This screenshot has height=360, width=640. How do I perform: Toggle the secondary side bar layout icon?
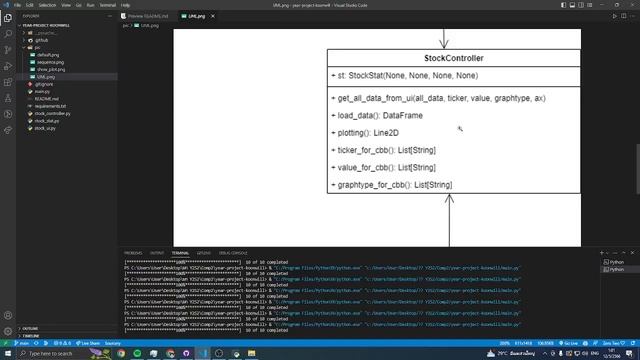581,5
